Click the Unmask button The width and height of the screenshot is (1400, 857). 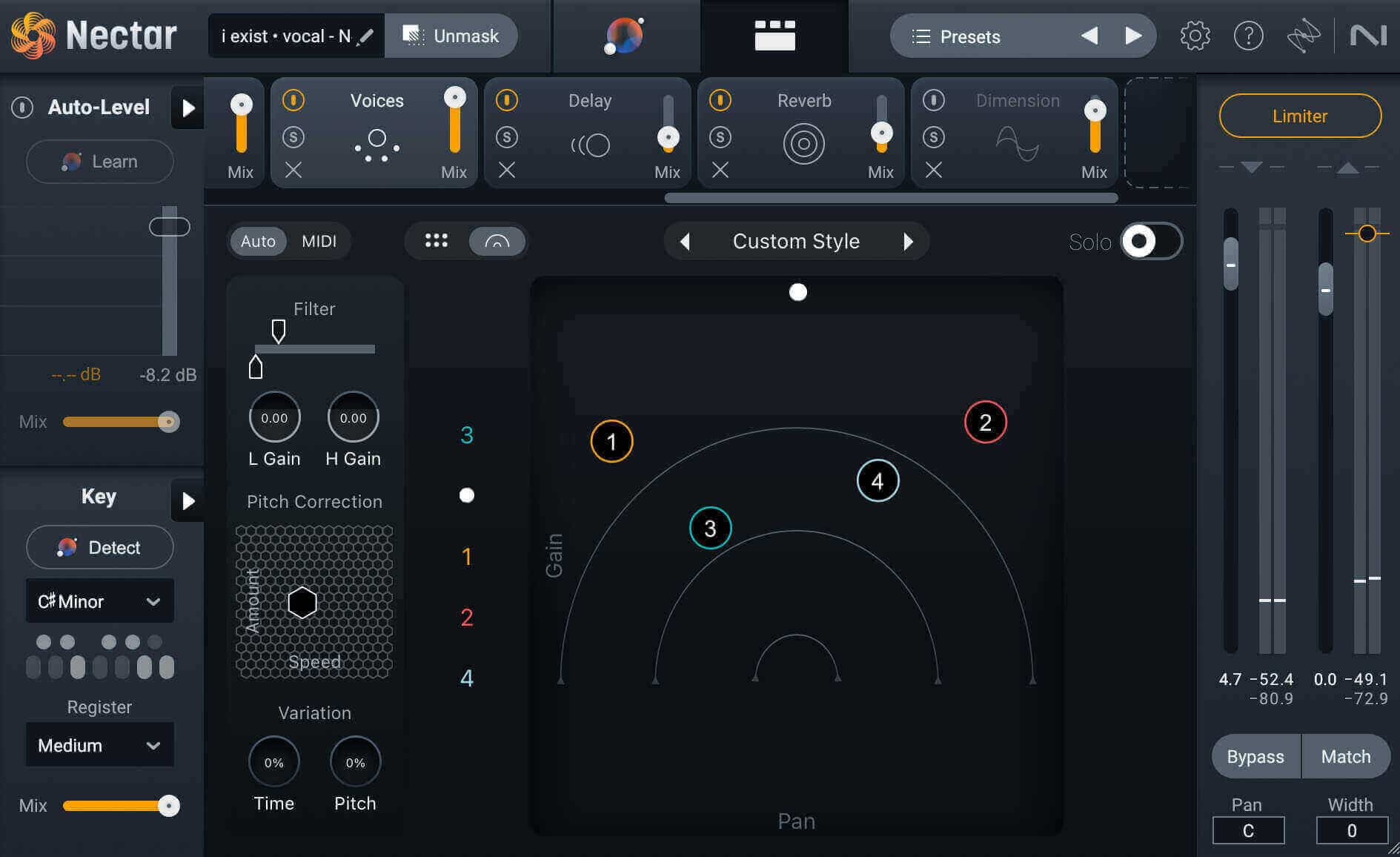451,36
